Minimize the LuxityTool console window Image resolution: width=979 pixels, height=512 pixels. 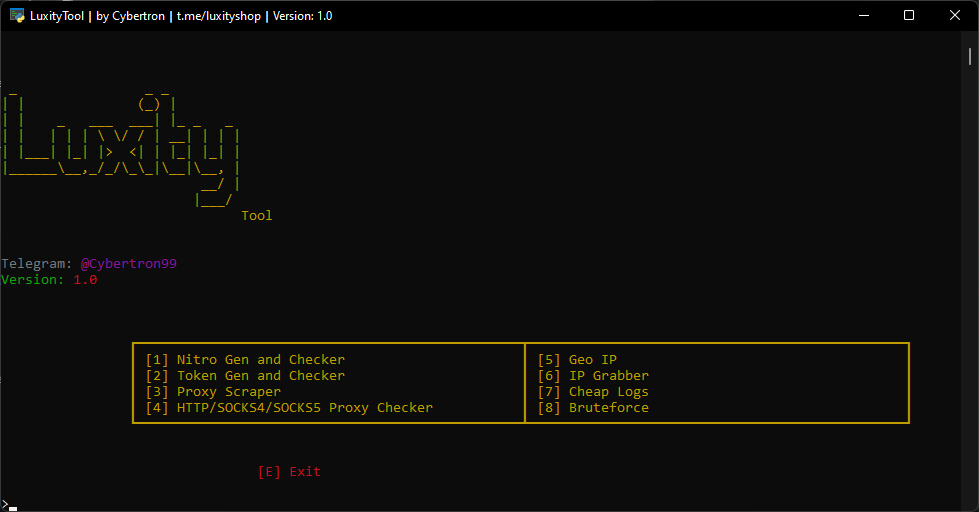click(x=862, y=16)
